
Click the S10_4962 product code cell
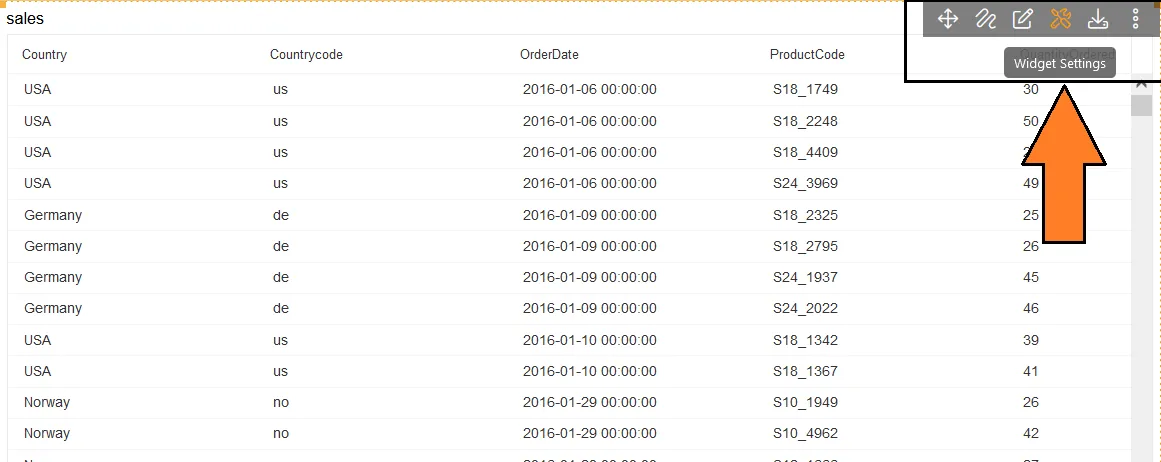[x=805, y=434]
